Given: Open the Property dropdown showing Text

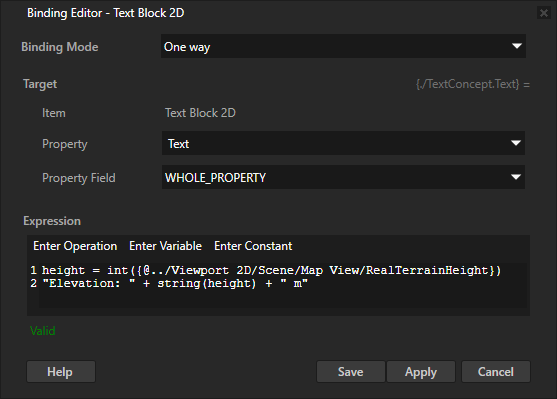Looking at the screenshot, I should pos(343,143).
